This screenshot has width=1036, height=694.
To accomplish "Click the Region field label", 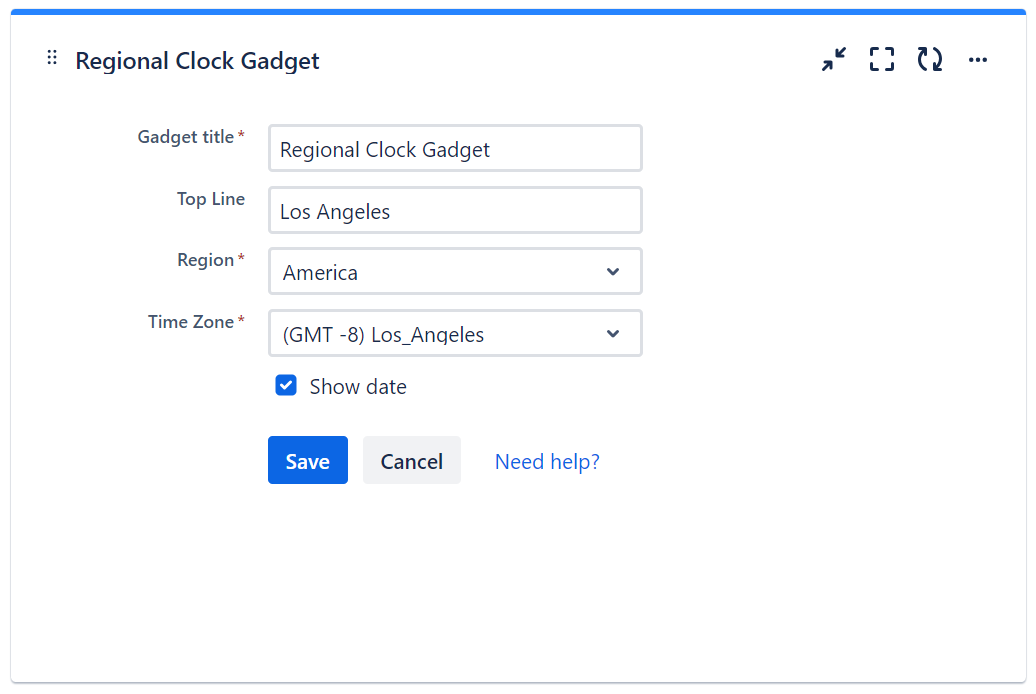I will tap(205, 260).
